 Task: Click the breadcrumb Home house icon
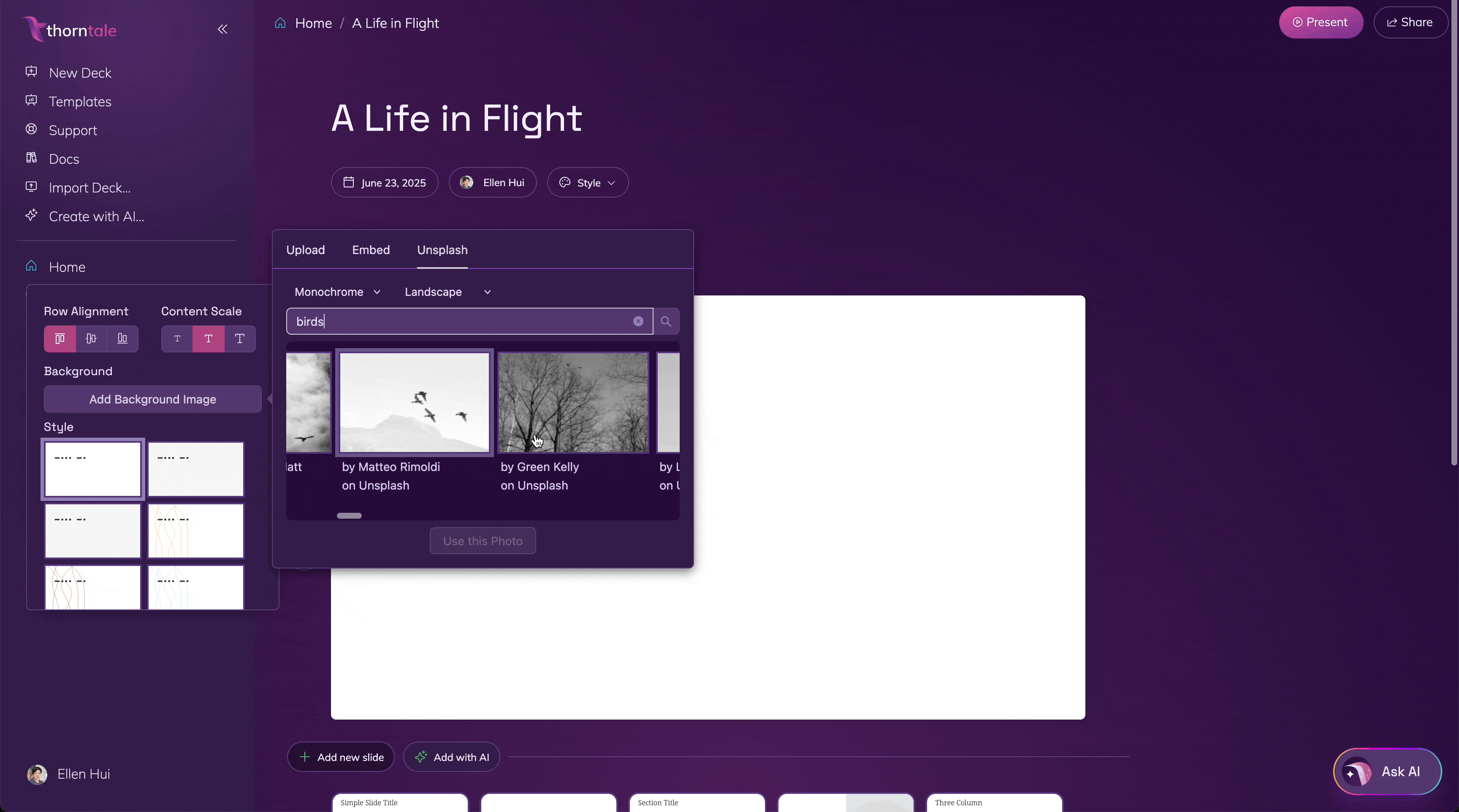pos(280,23)
